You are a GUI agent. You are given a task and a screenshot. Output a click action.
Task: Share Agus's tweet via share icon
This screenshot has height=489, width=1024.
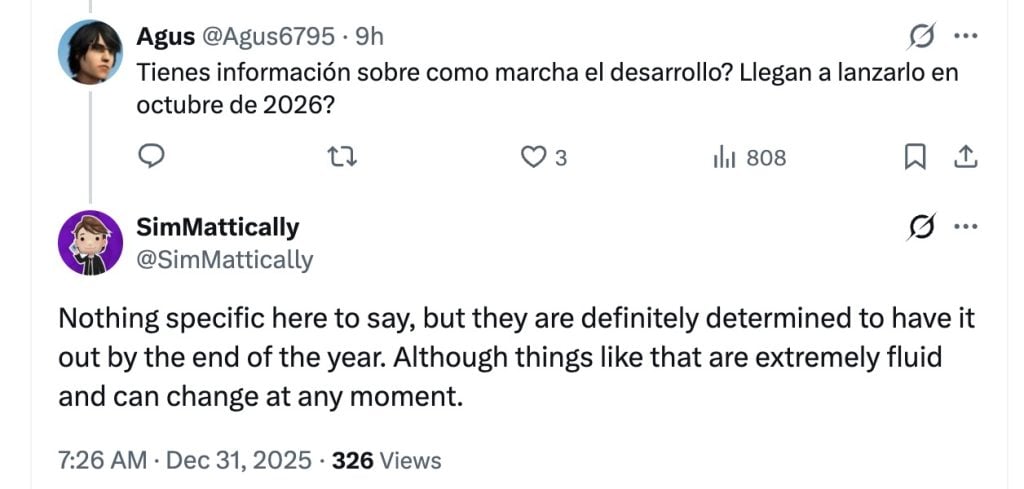966,157
